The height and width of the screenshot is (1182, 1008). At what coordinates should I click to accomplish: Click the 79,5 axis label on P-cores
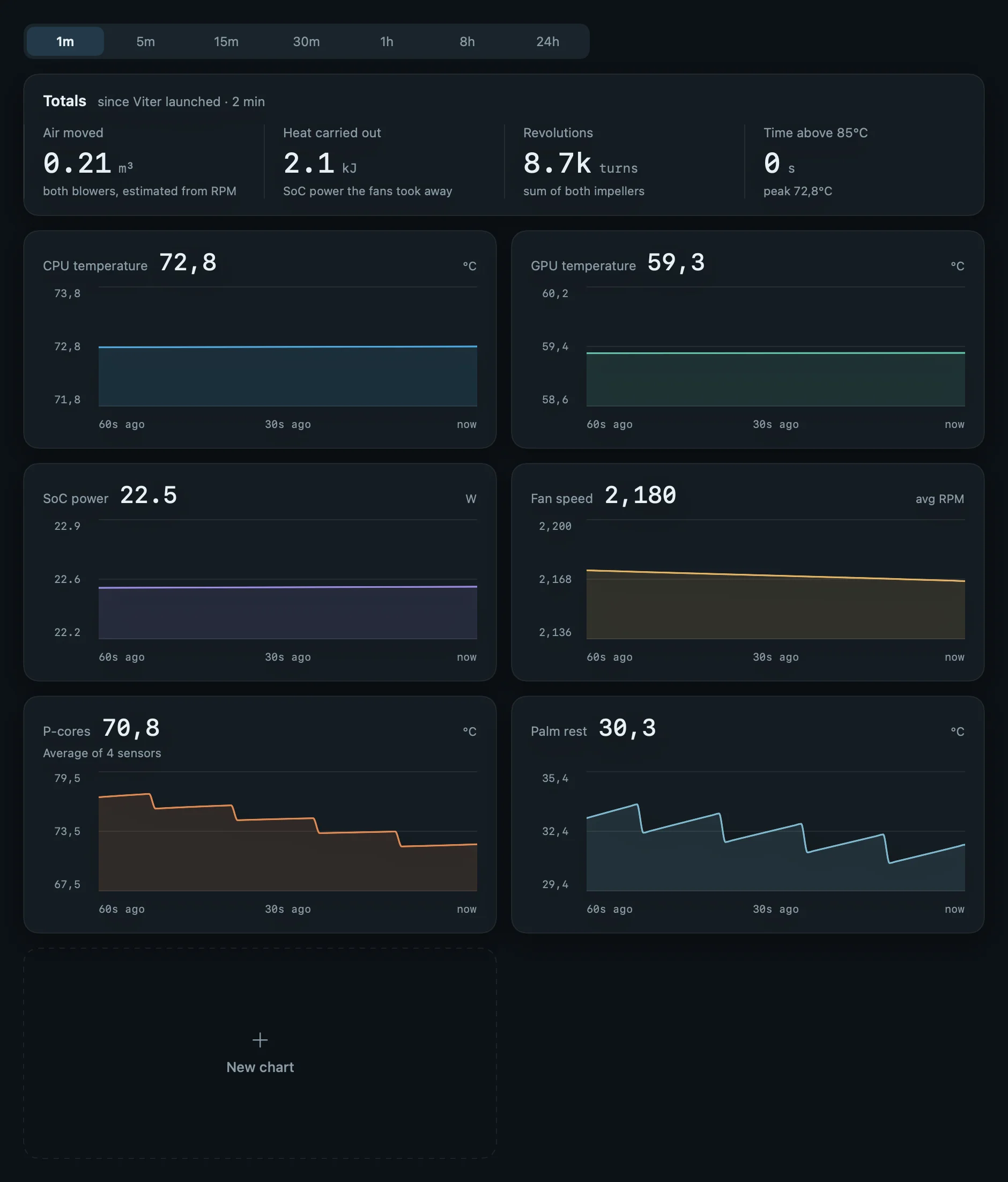tap(68, 778)
